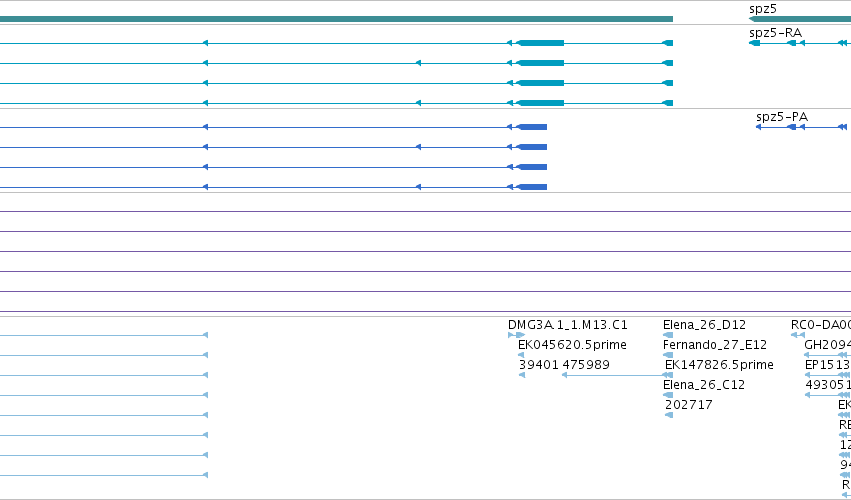Select EST label 475989
851x500 pixels.
586,365
